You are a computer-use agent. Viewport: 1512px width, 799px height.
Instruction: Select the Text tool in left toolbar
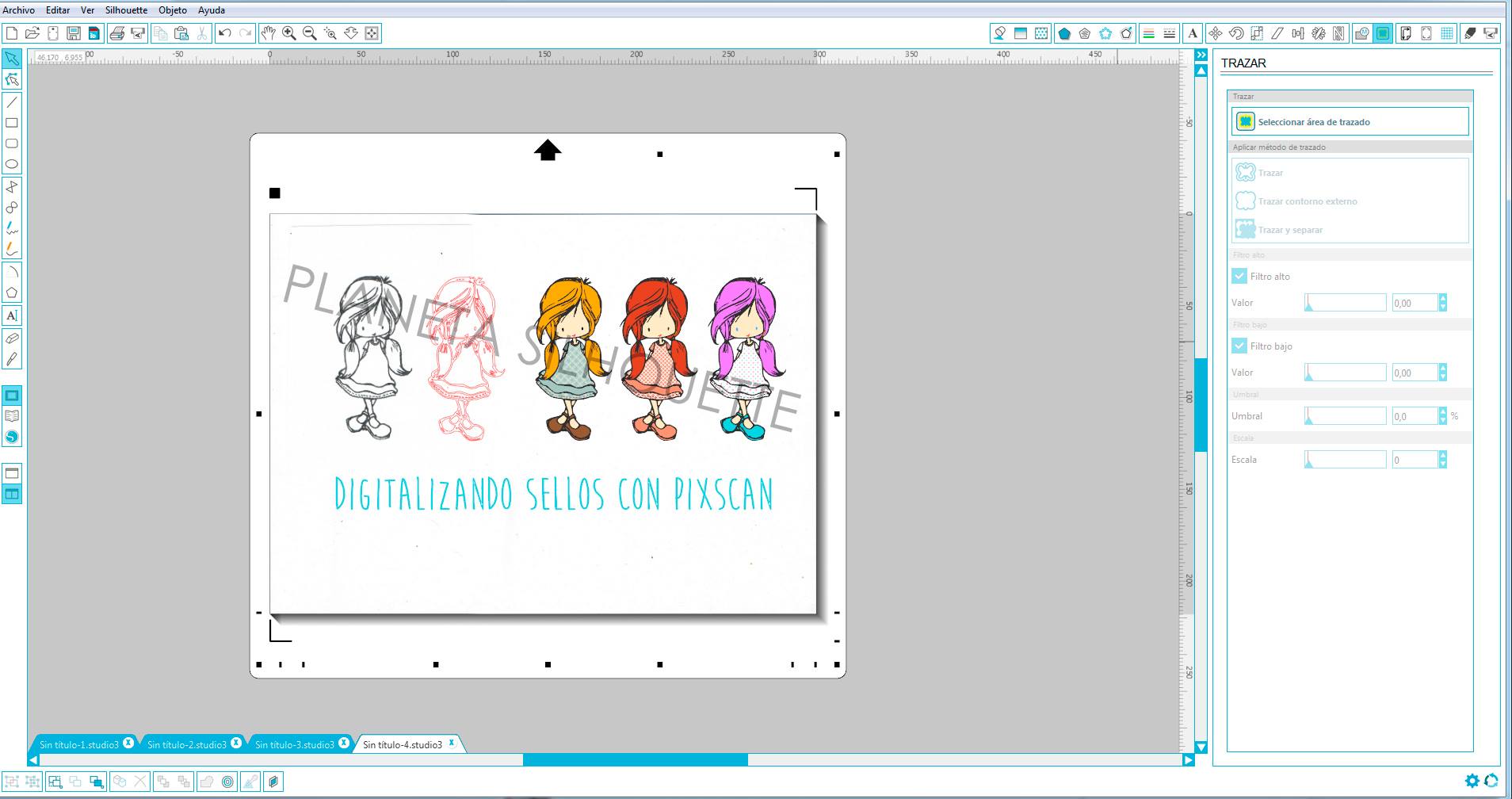click(x=12, y=315)
